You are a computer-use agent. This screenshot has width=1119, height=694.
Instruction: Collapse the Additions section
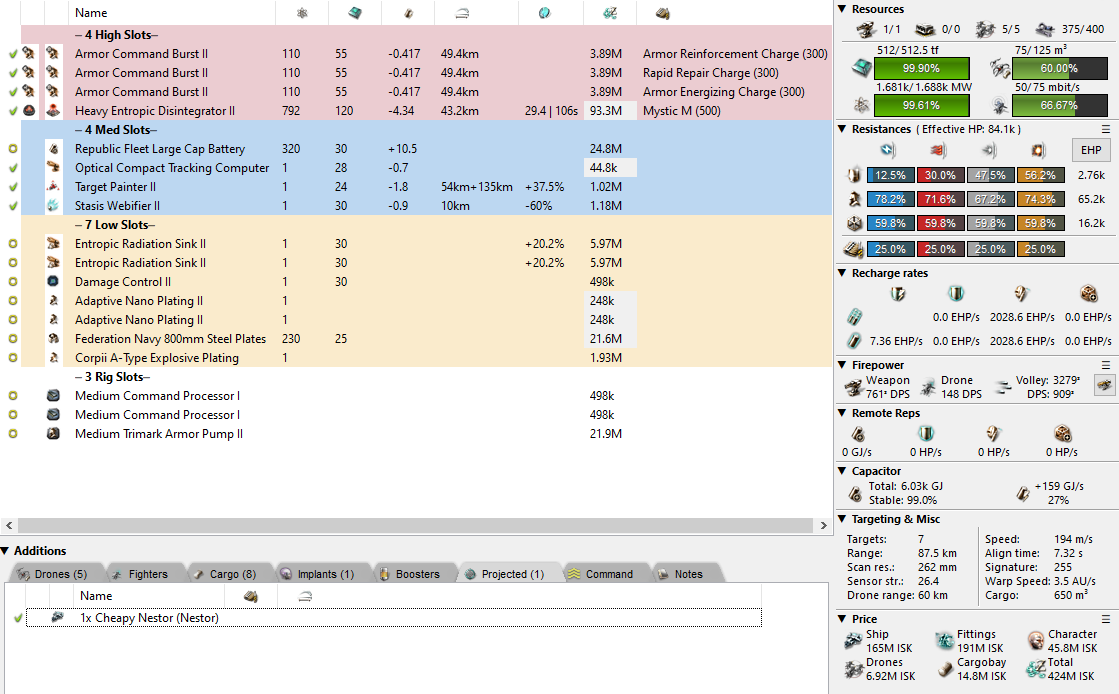(7, 551)
